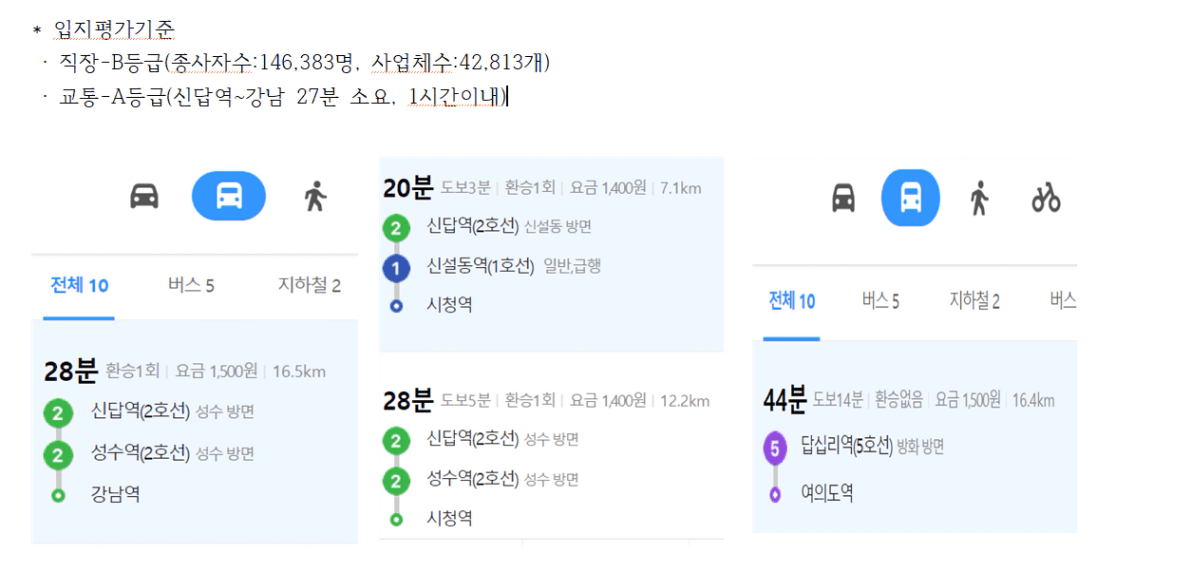Screen dimensions: 1191x573
Task: Open the 44분 답십리역 to 여의도역 route
Action: (x=915, y=437)
